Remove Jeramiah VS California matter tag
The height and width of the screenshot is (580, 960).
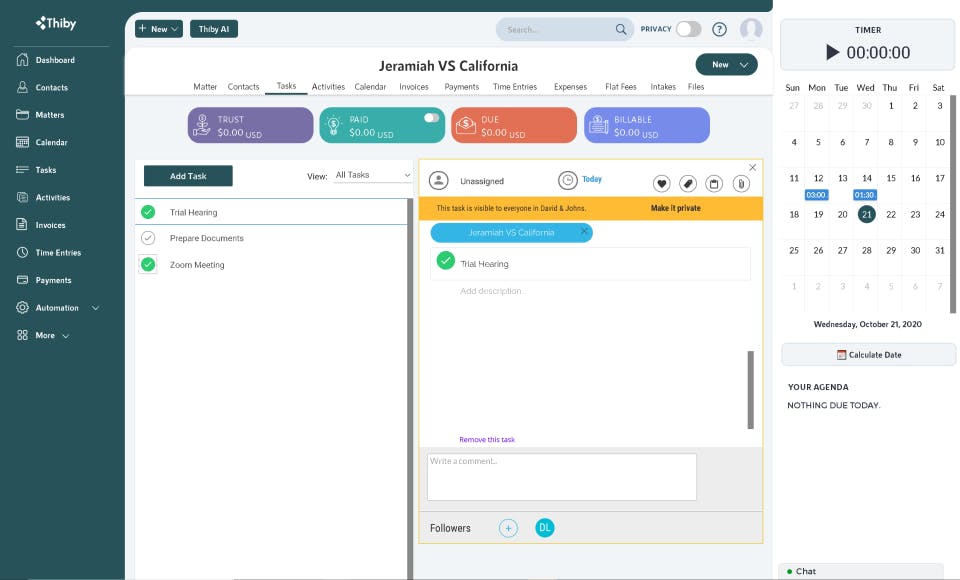tap(584, 231)
